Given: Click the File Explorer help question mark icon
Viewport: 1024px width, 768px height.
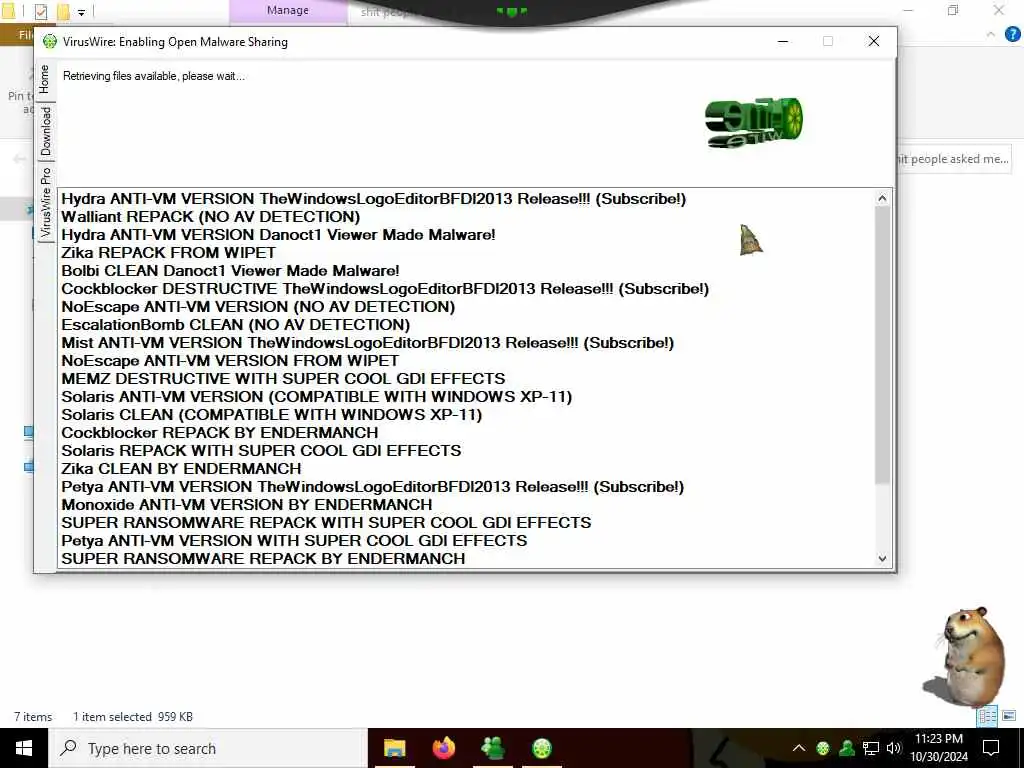Looking at the screenshot, I should pos(1012,34).
